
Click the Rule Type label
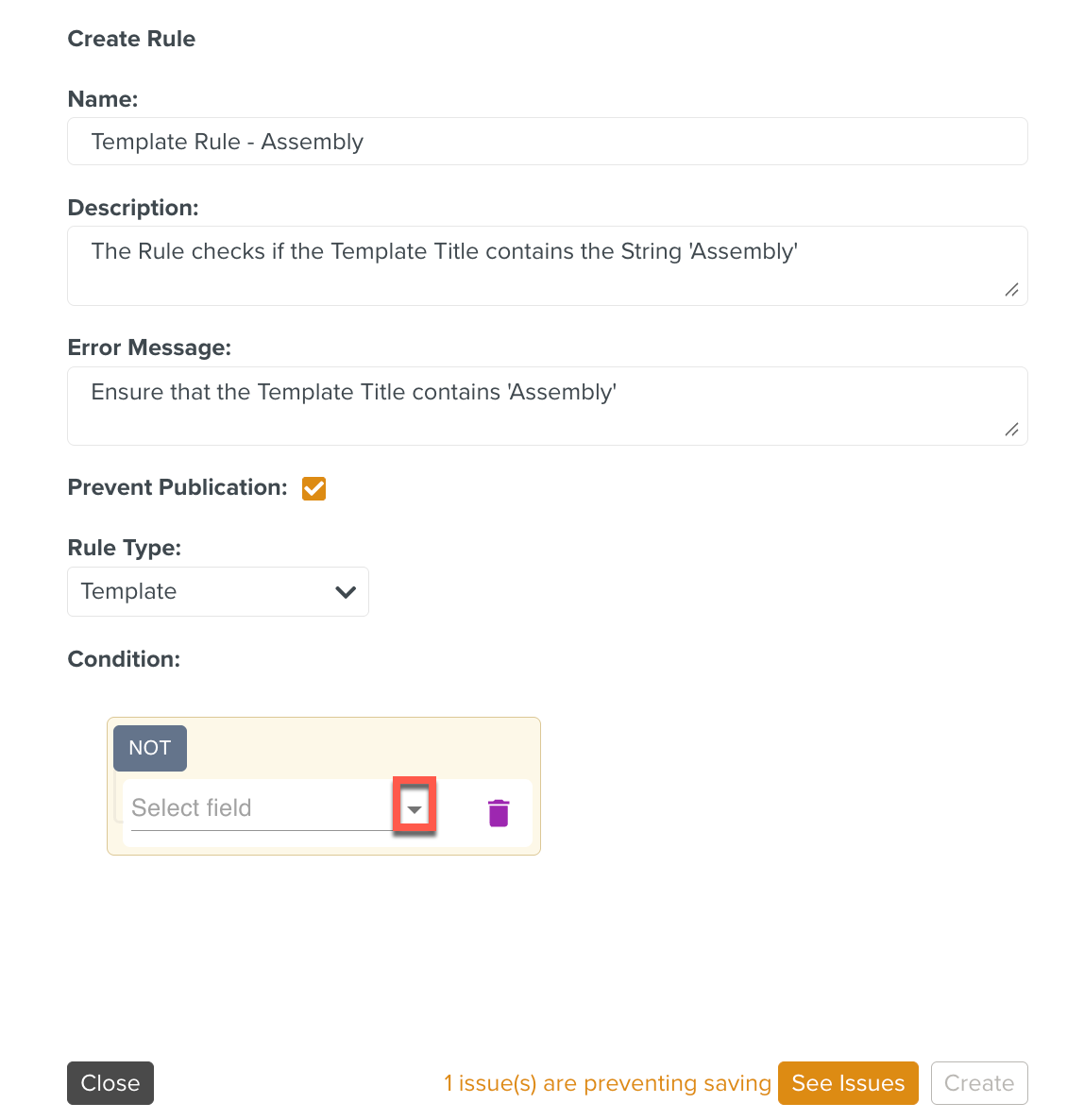125,548
